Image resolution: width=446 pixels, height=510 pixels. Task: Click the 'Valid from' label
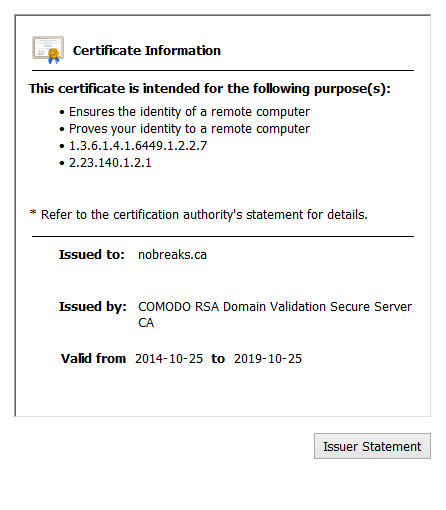(93, 359)
